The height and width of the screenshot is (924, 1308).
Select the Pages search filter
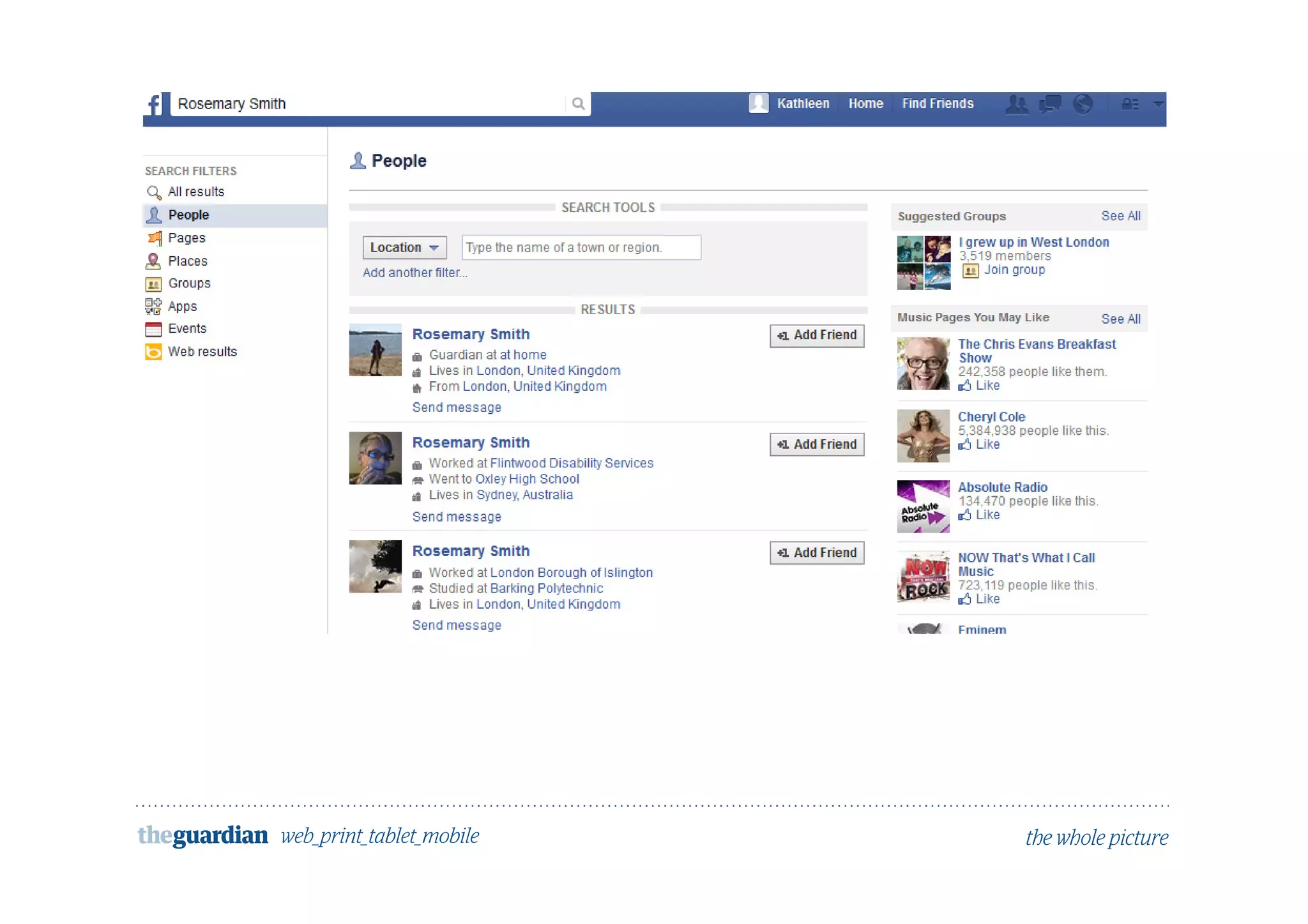click(x=186, y=238)
